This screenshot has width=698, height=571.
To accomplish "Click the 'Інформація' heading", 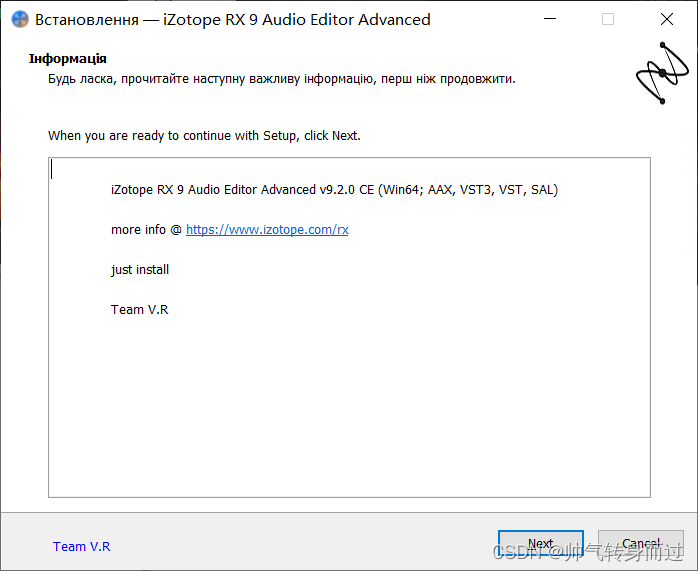I will click(x=68, y=59).
